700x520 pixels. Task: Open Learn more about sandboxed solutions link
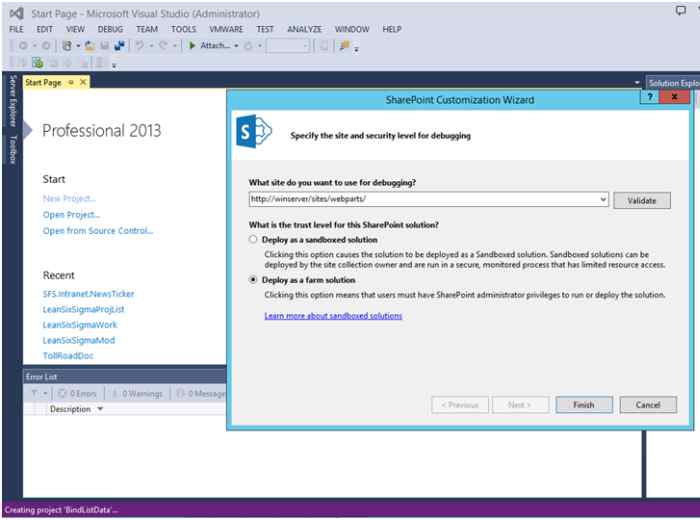click(333, 316)
